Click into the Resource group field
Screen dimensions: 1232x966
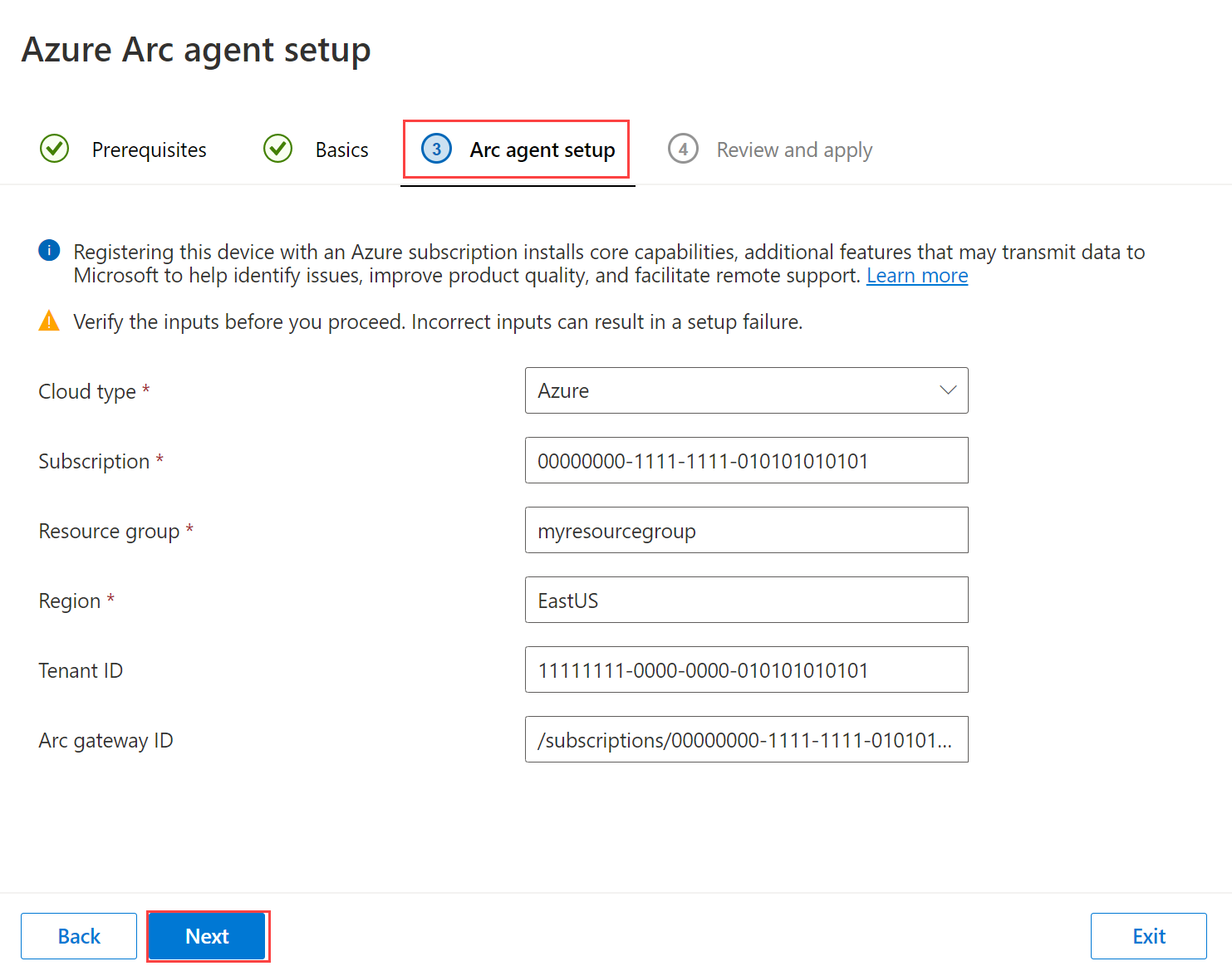[747, 530]
